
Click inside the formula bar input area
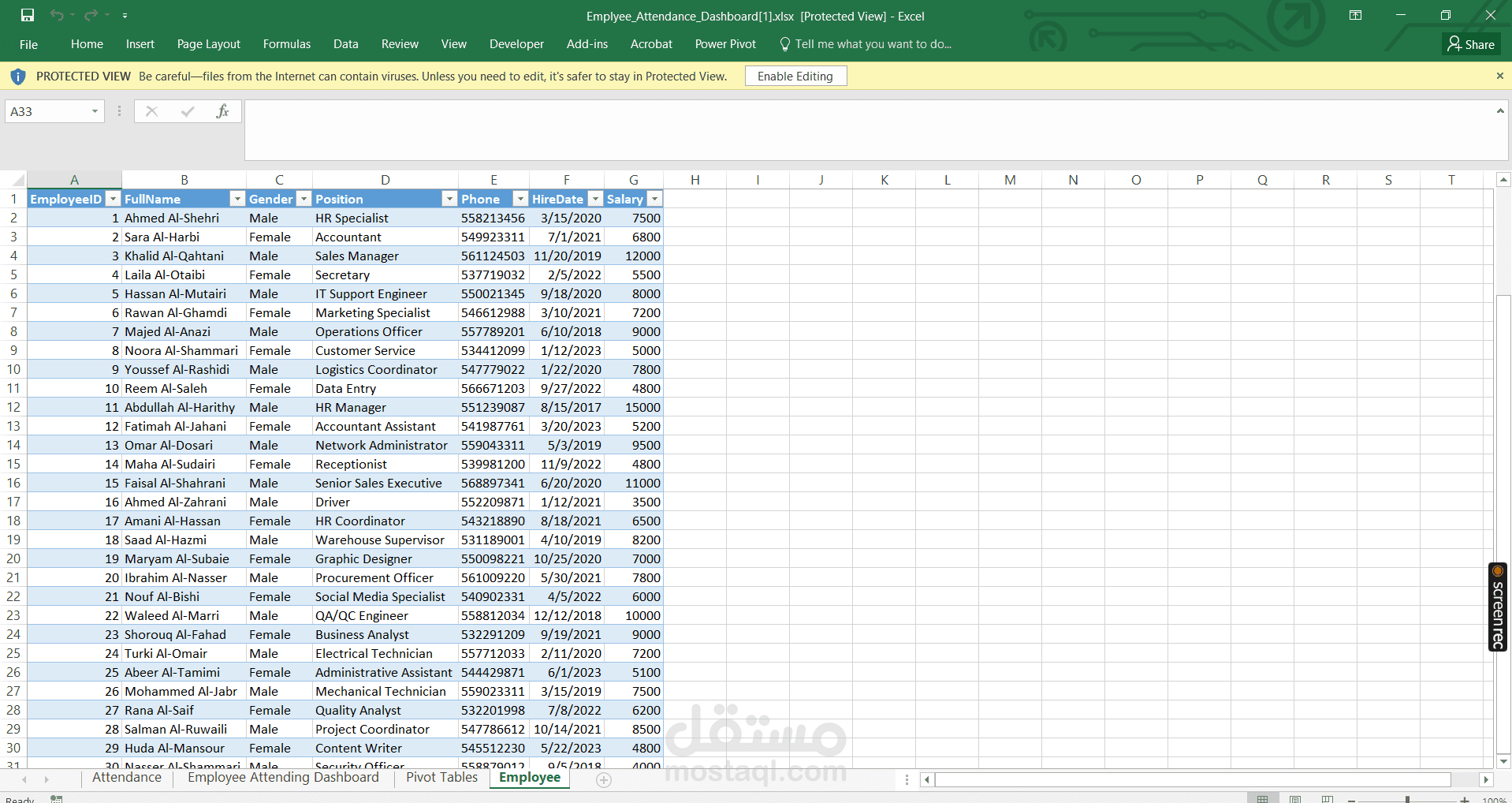[x=867, y=129]
